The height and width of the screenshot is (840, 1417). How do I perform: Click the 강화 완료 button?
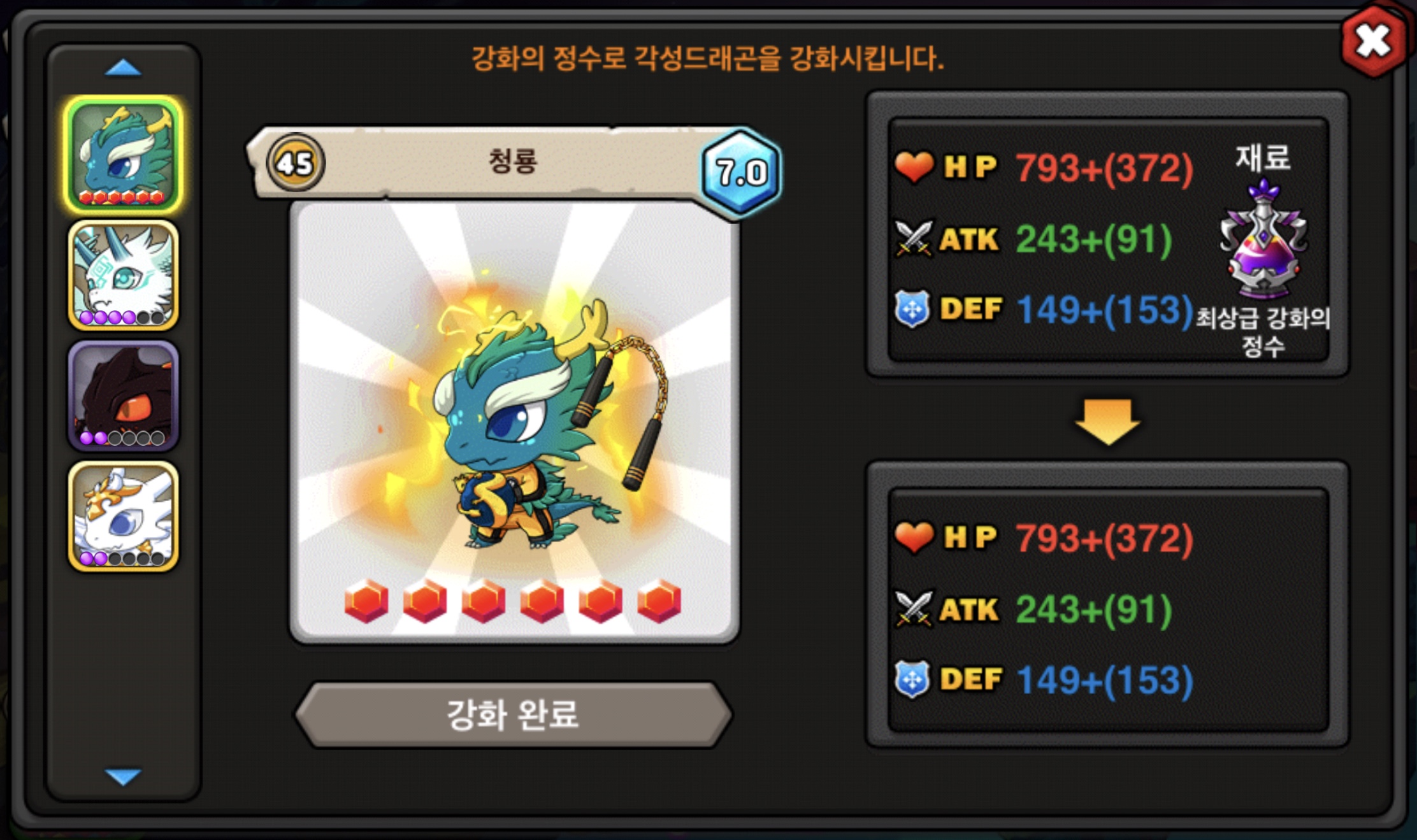click(513, 714)
